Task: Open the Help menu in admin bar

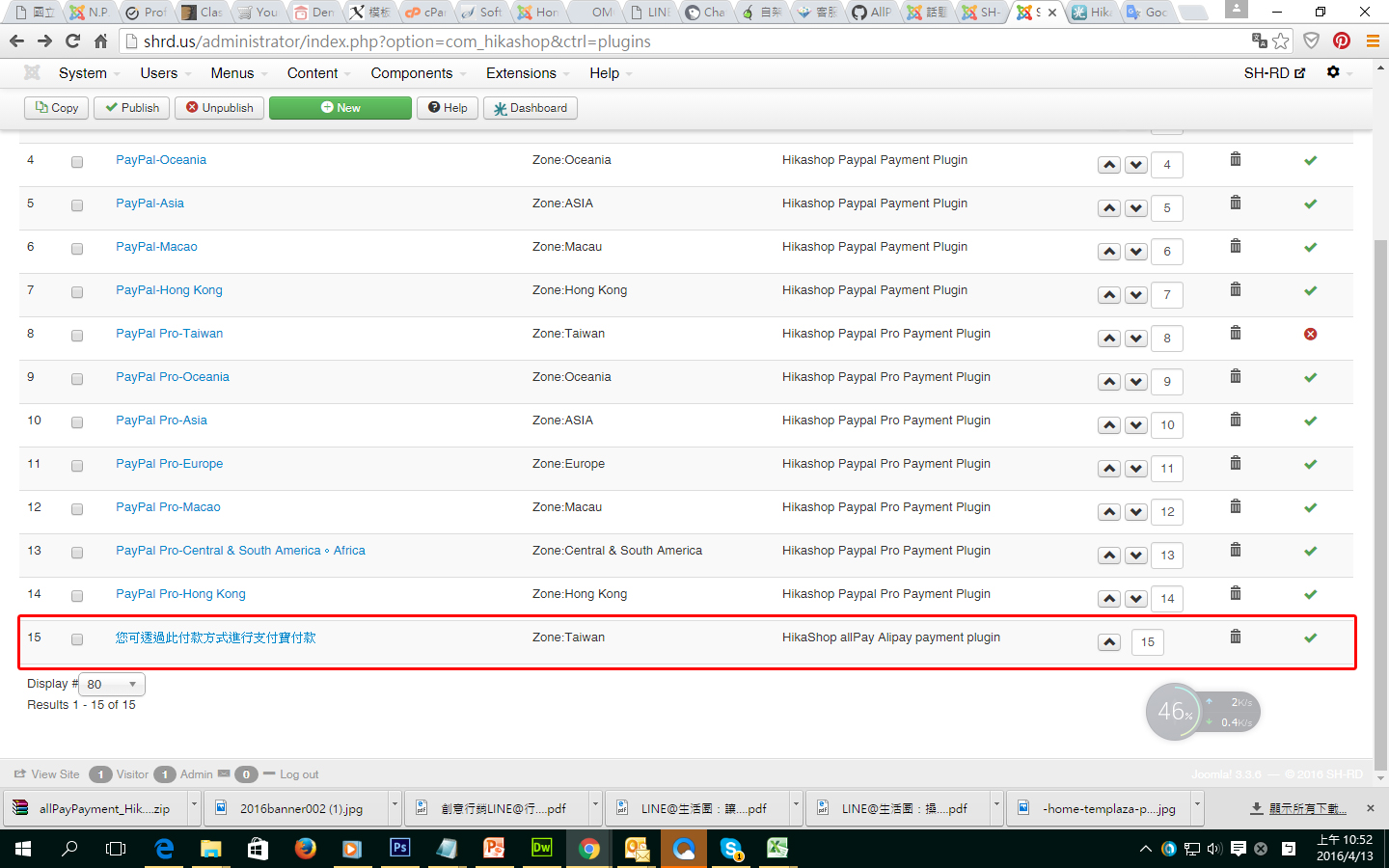Action: (x=611, y=73)
